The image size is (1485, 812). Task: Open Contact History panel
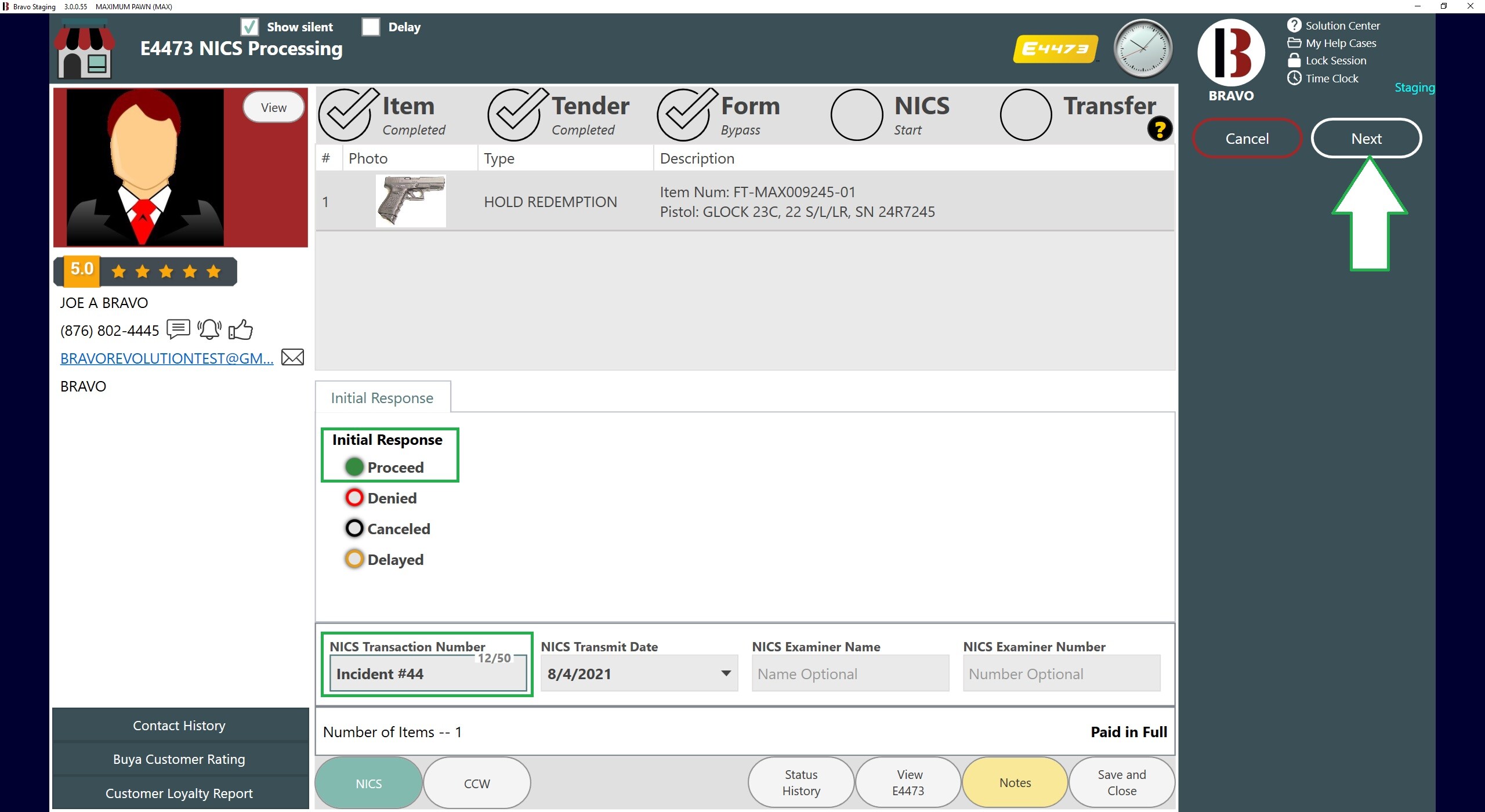point(179,725)
